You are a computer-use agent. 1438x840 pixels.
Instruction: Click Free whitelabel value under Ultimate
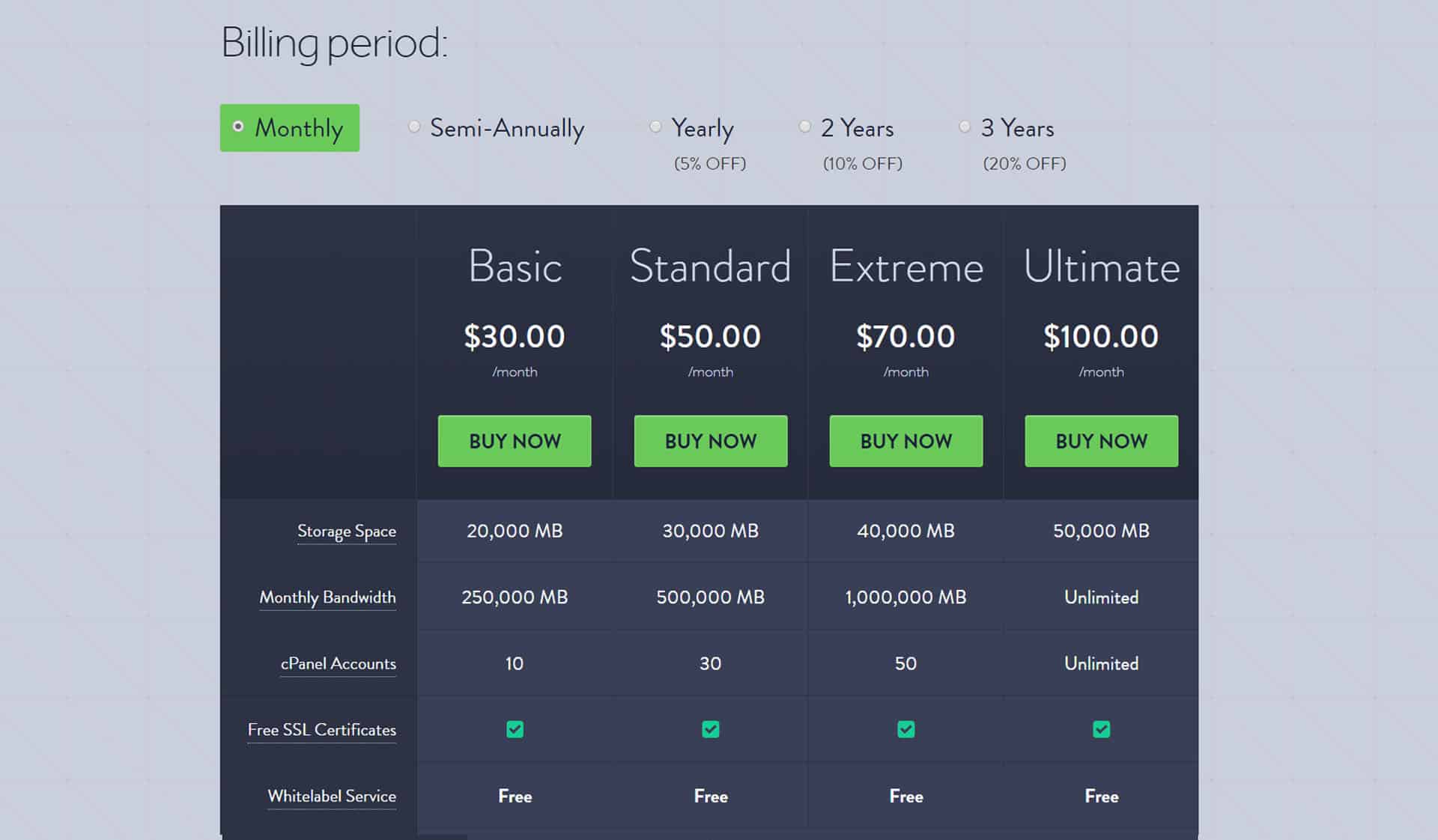pyautogui.click(x=1102, y=797)
